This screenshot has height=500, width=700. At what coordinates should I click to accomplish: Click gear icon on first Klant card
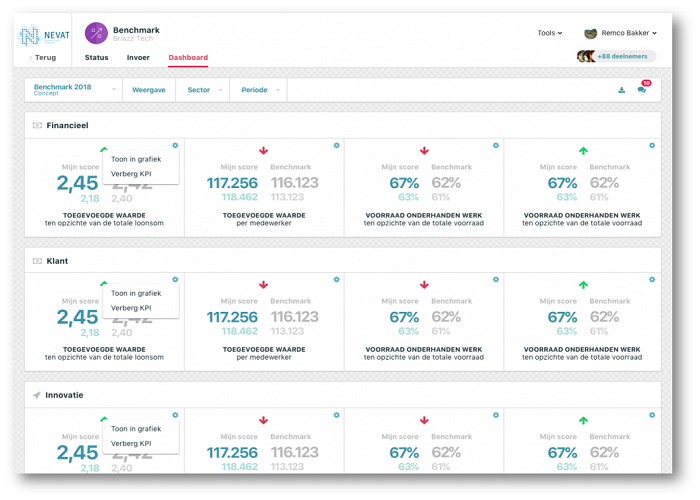pos(175,279)
